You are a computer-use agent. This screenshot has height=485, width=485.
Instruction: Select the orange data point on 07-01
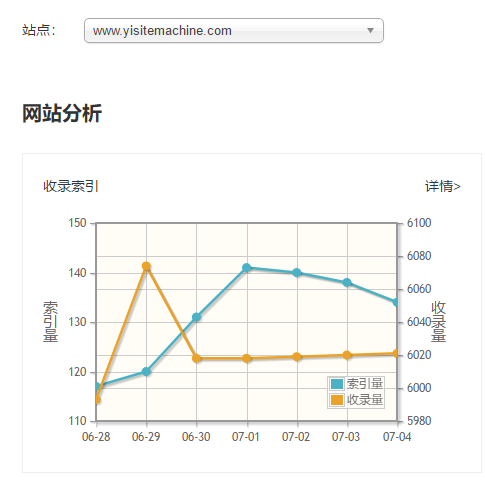tap(247, 358)
